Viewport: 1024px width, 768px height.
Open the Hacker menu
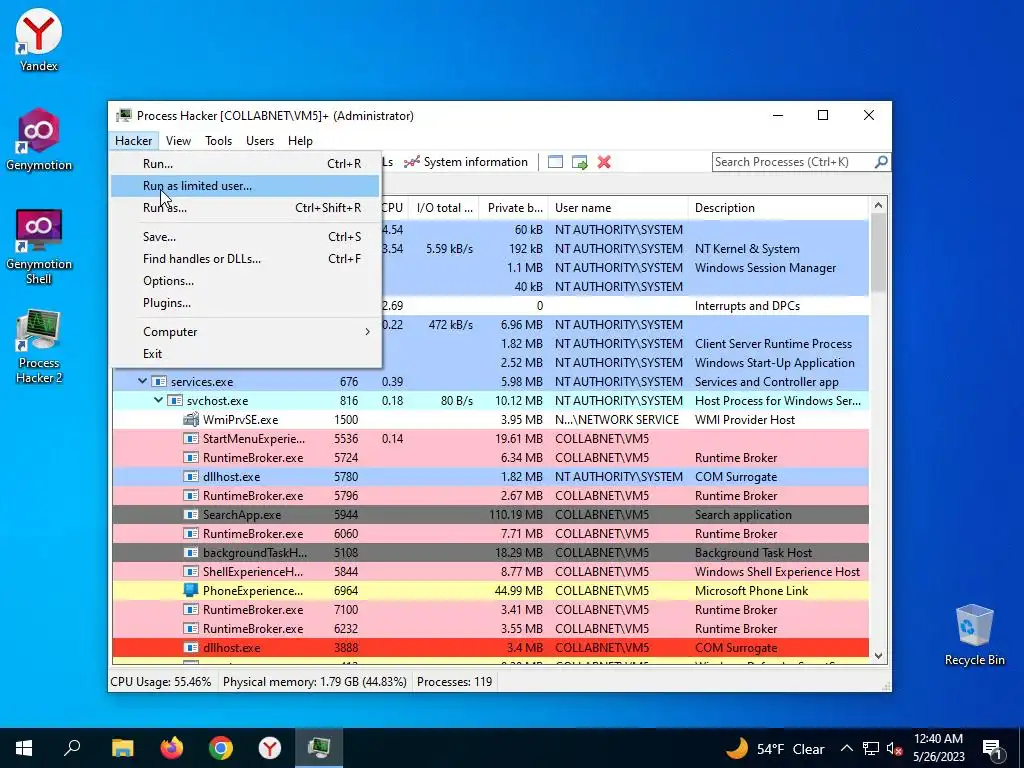133,140
